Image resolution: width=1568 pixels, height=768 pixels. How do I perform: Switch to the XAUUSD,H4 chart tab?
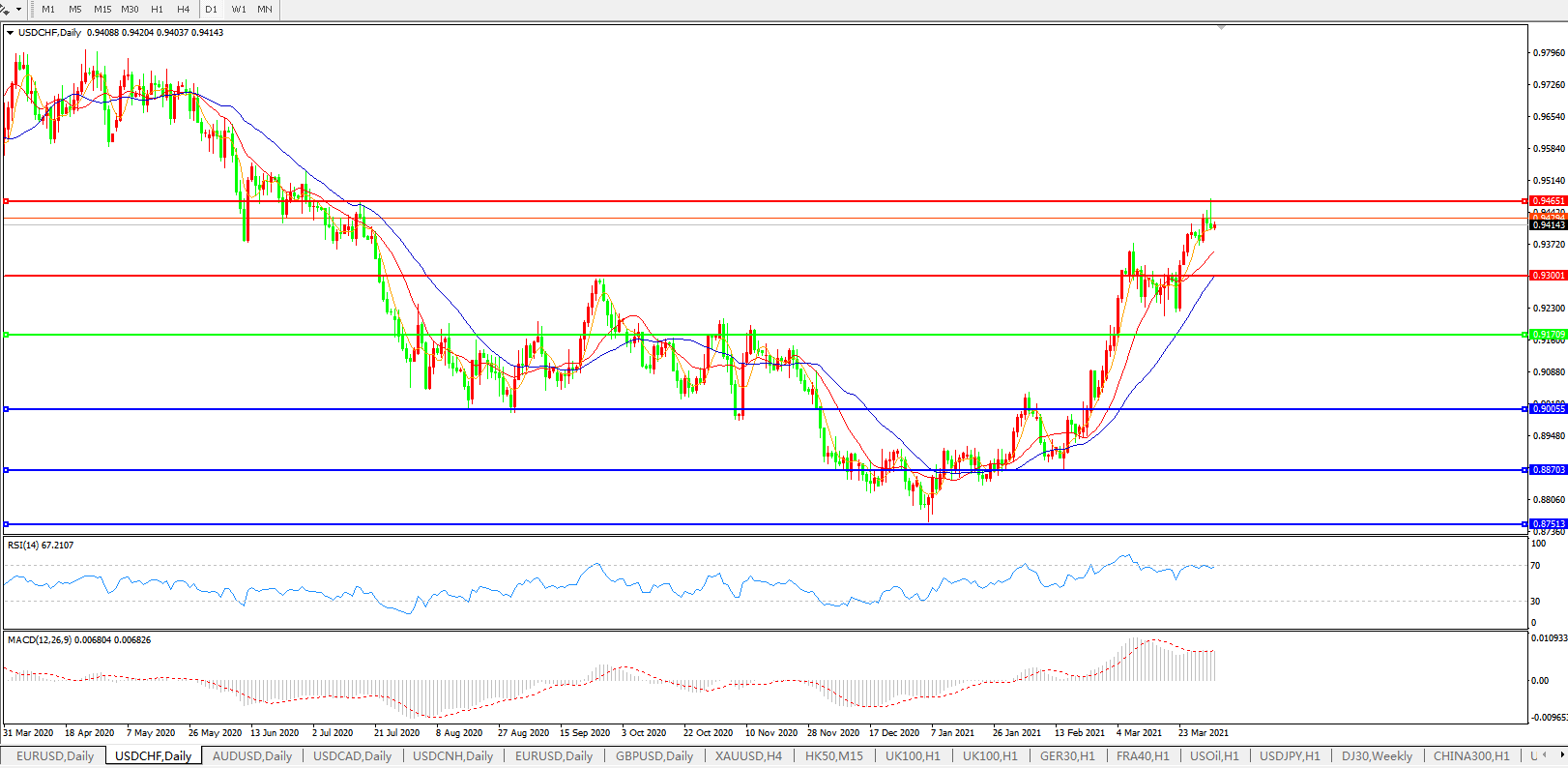coord(748,756)
